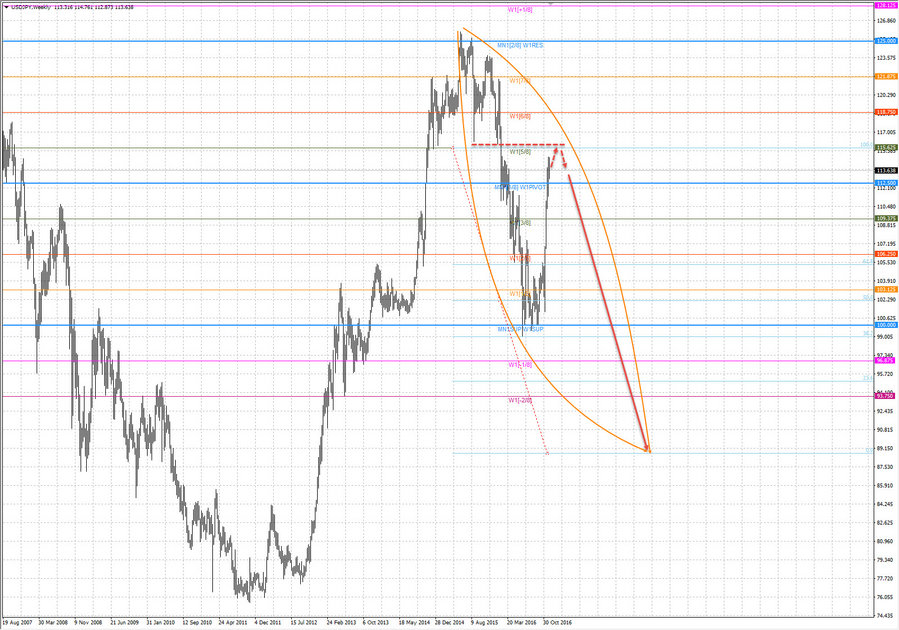
Task: Click the 125.000 blue price tag
Action: (885, 41)
